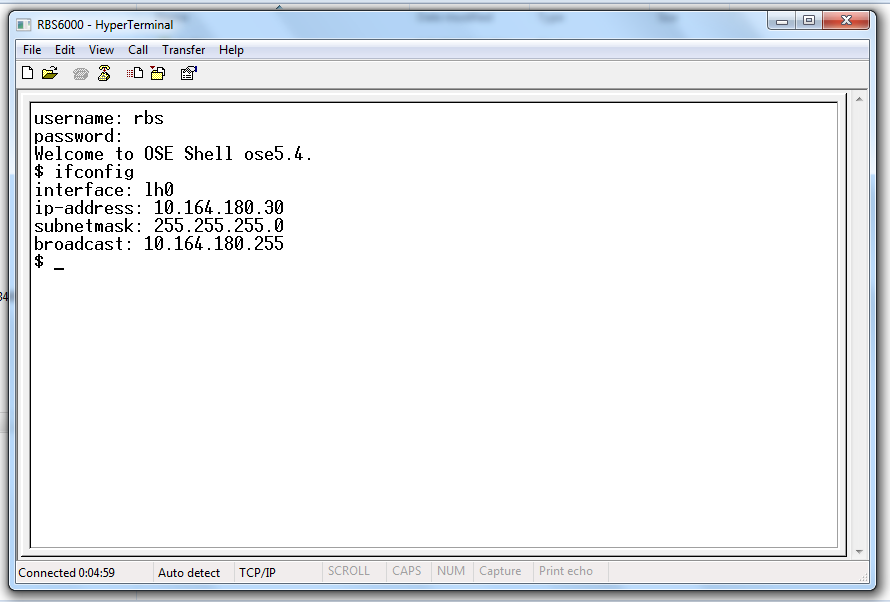Open connection Properties via toolbar icon
The height and width of the screenshot is (602, 890).
[x=187, y=72]
